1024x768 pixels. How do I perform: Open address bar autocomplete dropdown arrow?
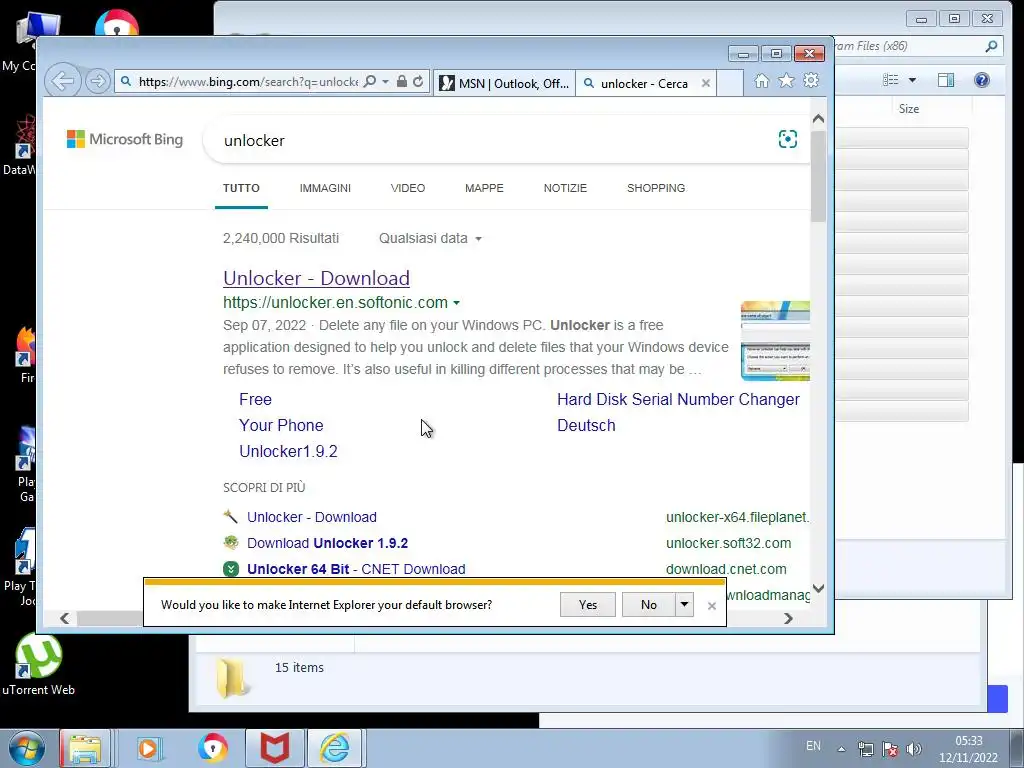point(385,82)
